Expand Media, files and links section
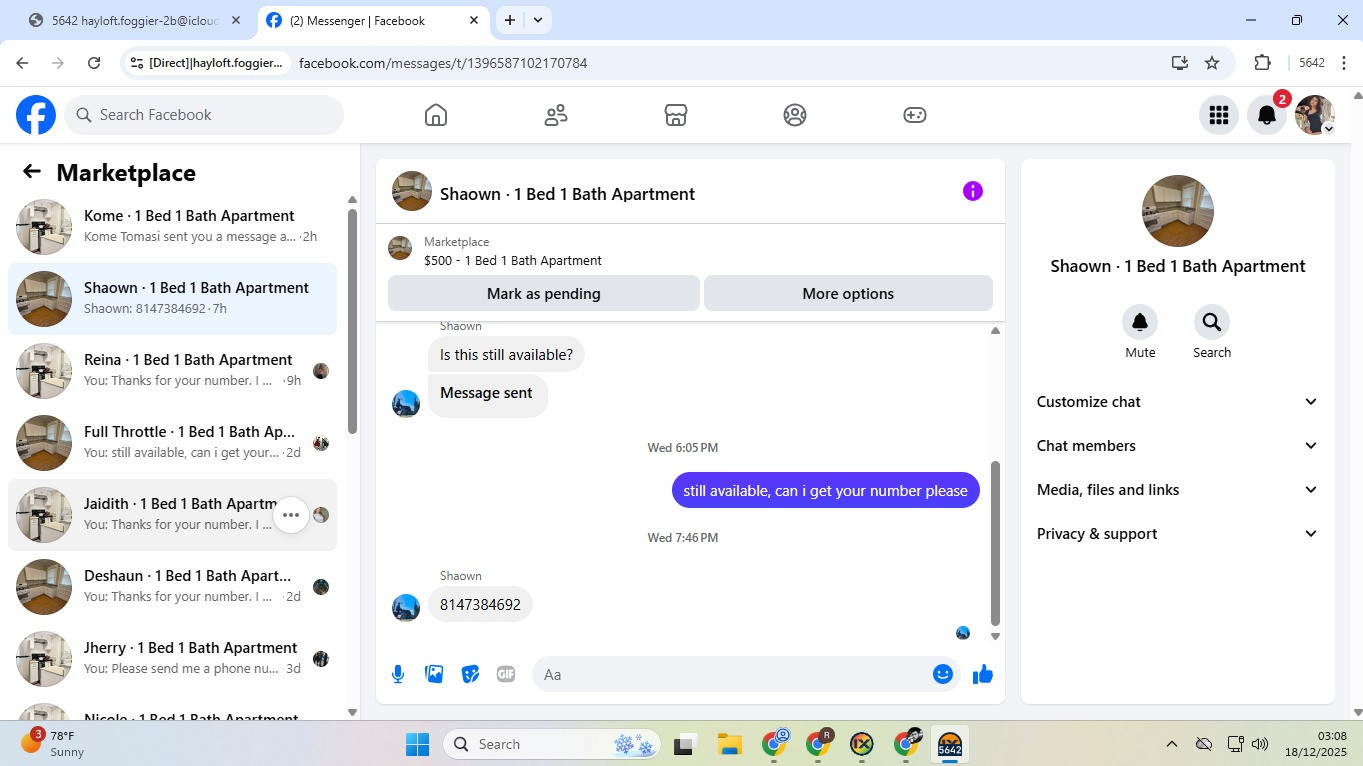 click(1178, 490)
